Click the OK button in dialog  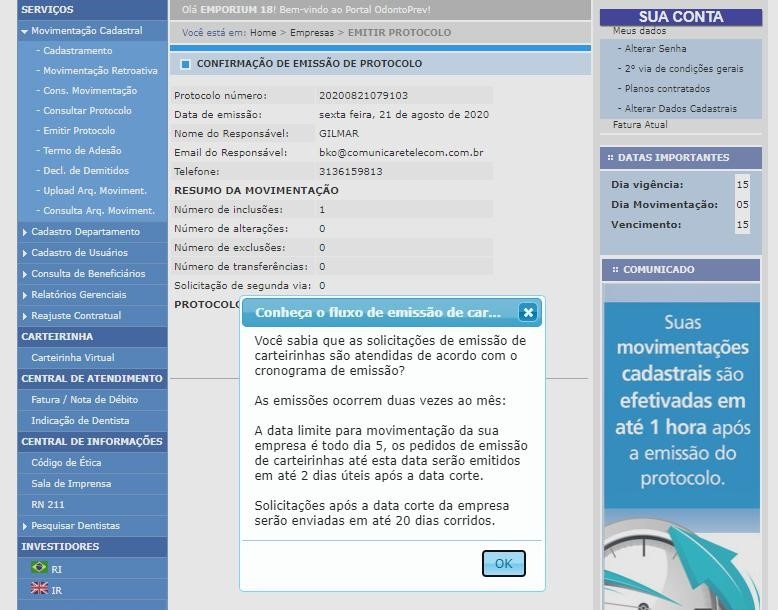503,563
